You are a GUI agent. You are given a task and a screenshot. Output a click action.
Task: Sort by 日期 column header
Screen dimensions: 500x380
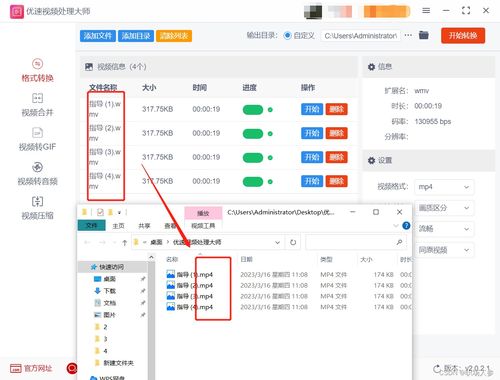[x=246, y=259]
